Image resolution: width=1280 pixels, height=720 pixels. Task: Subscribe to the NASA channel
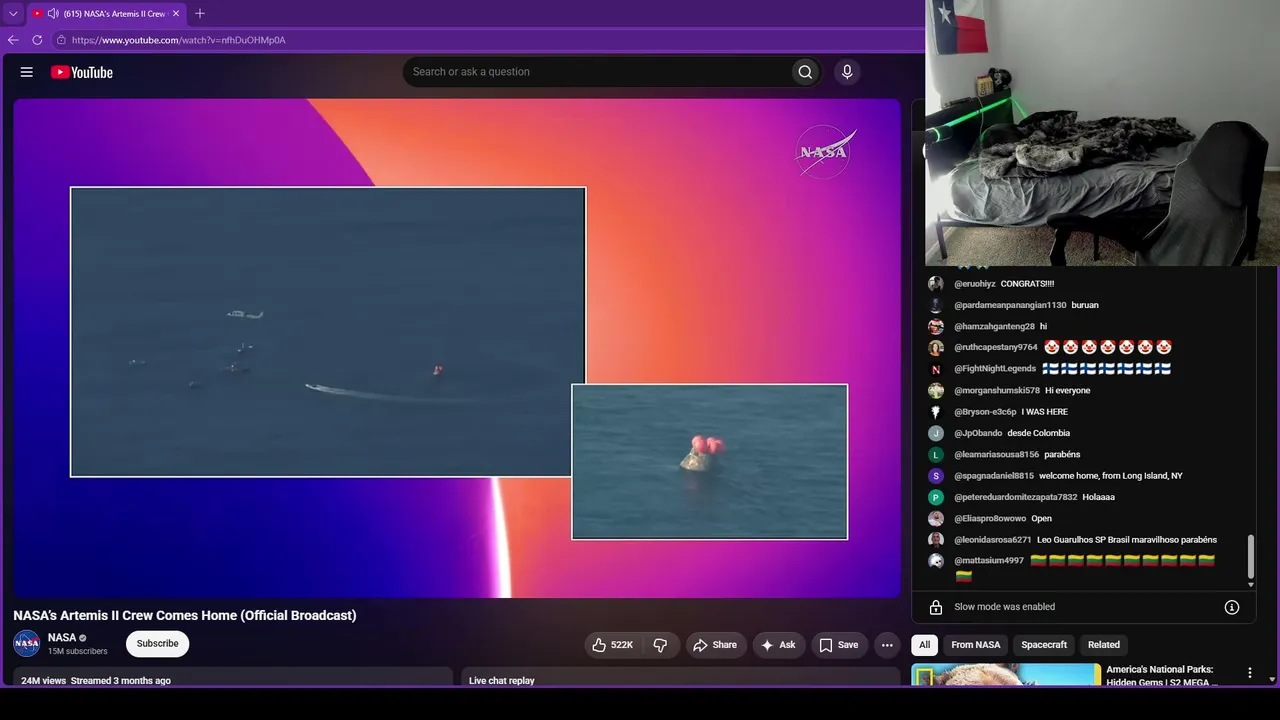(x=157, y=644)
